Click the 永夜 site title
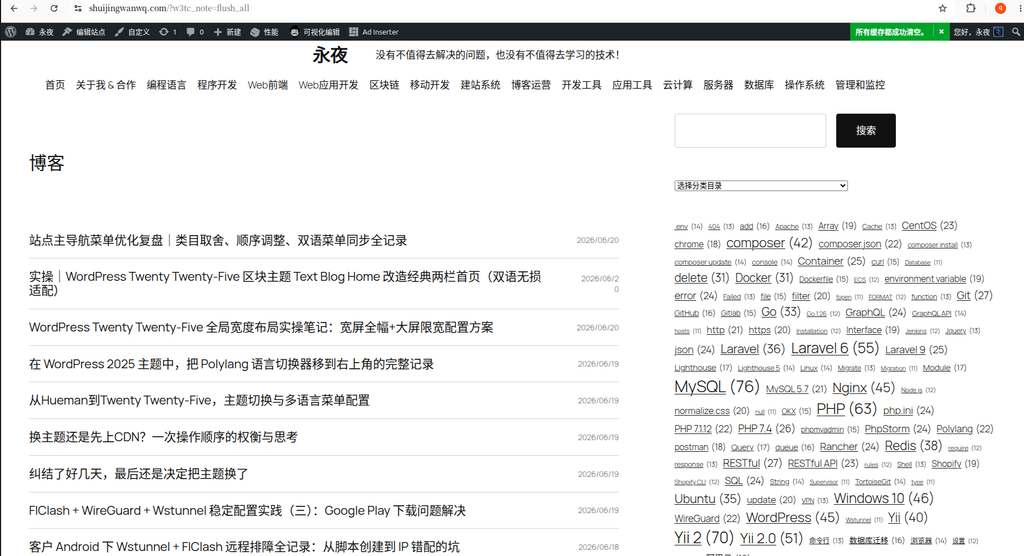 (330, 55)
